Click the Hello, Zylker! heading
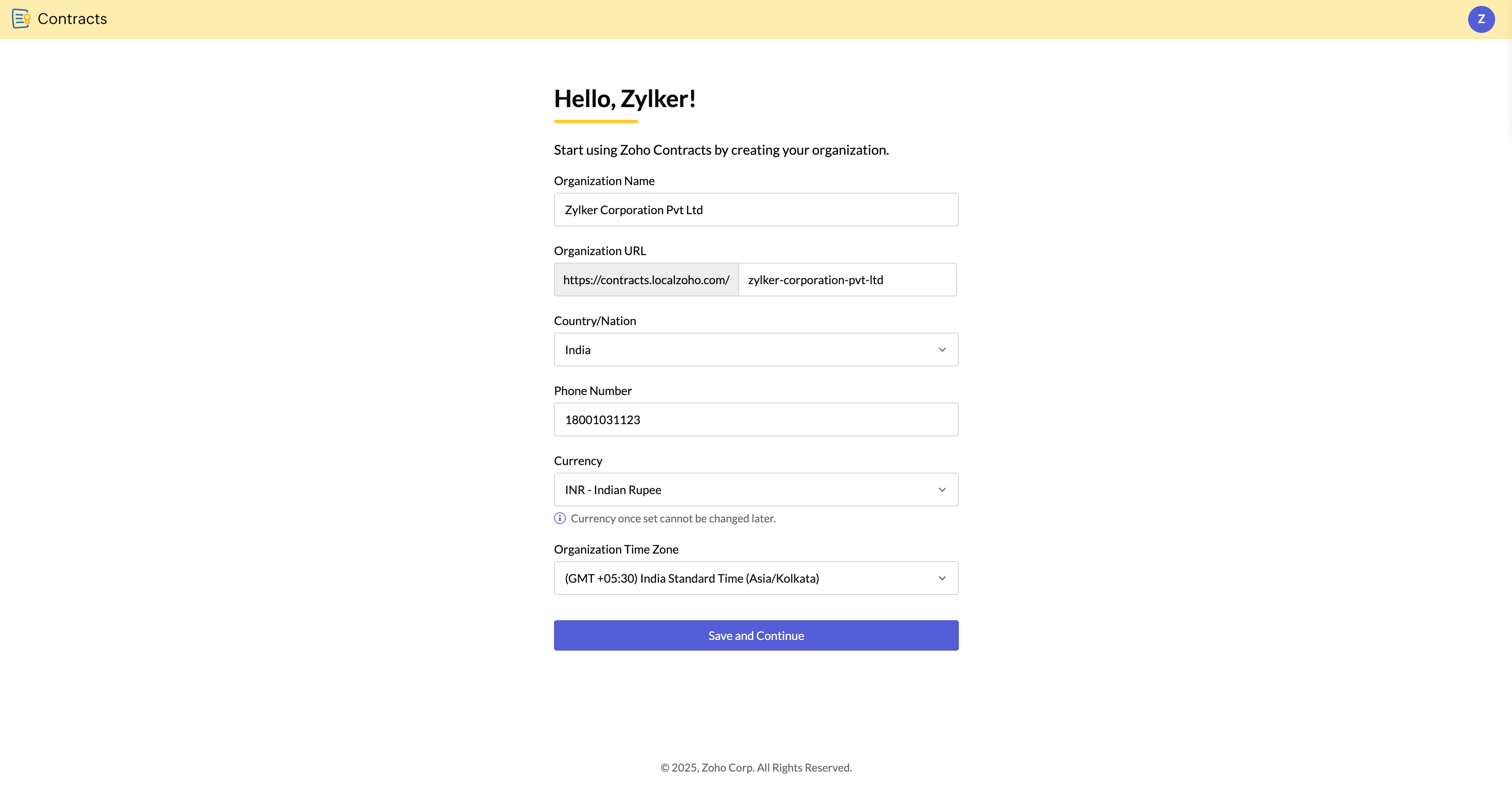Viewport: 1512px width, 807px height. pos(624,99)
